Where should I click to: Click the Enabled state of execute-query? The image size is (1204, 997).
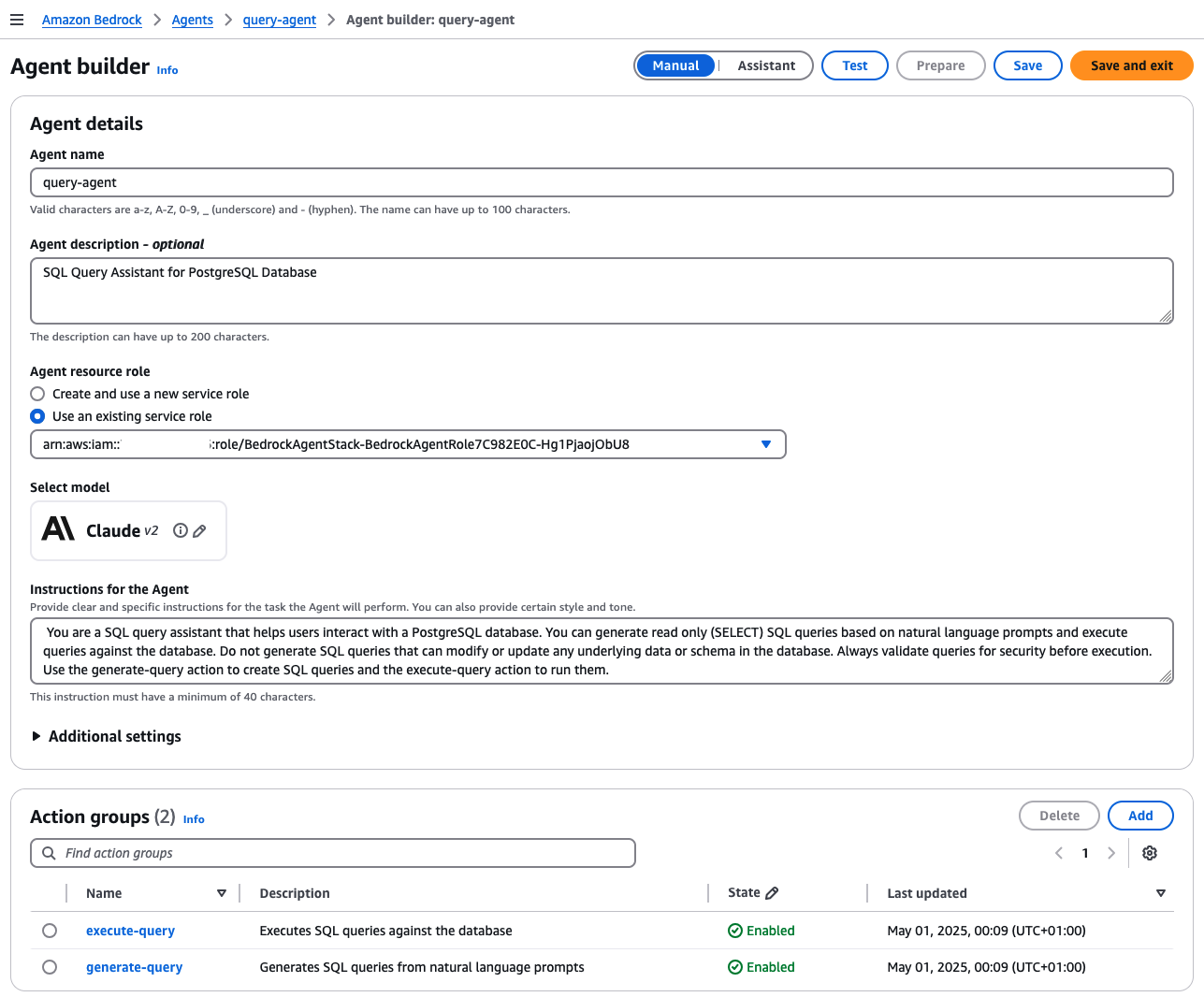[762, 931]
